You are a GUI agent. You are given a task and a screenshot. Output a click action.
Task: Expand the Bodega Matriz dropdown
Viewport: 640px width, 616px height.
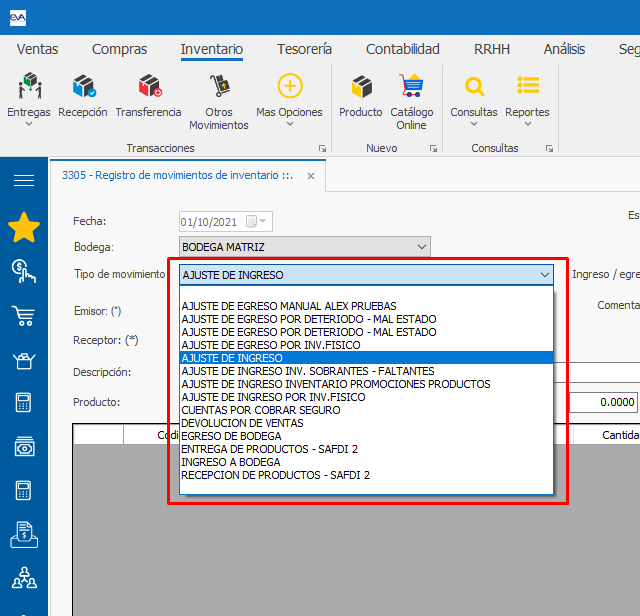click(x=421, y=247)
